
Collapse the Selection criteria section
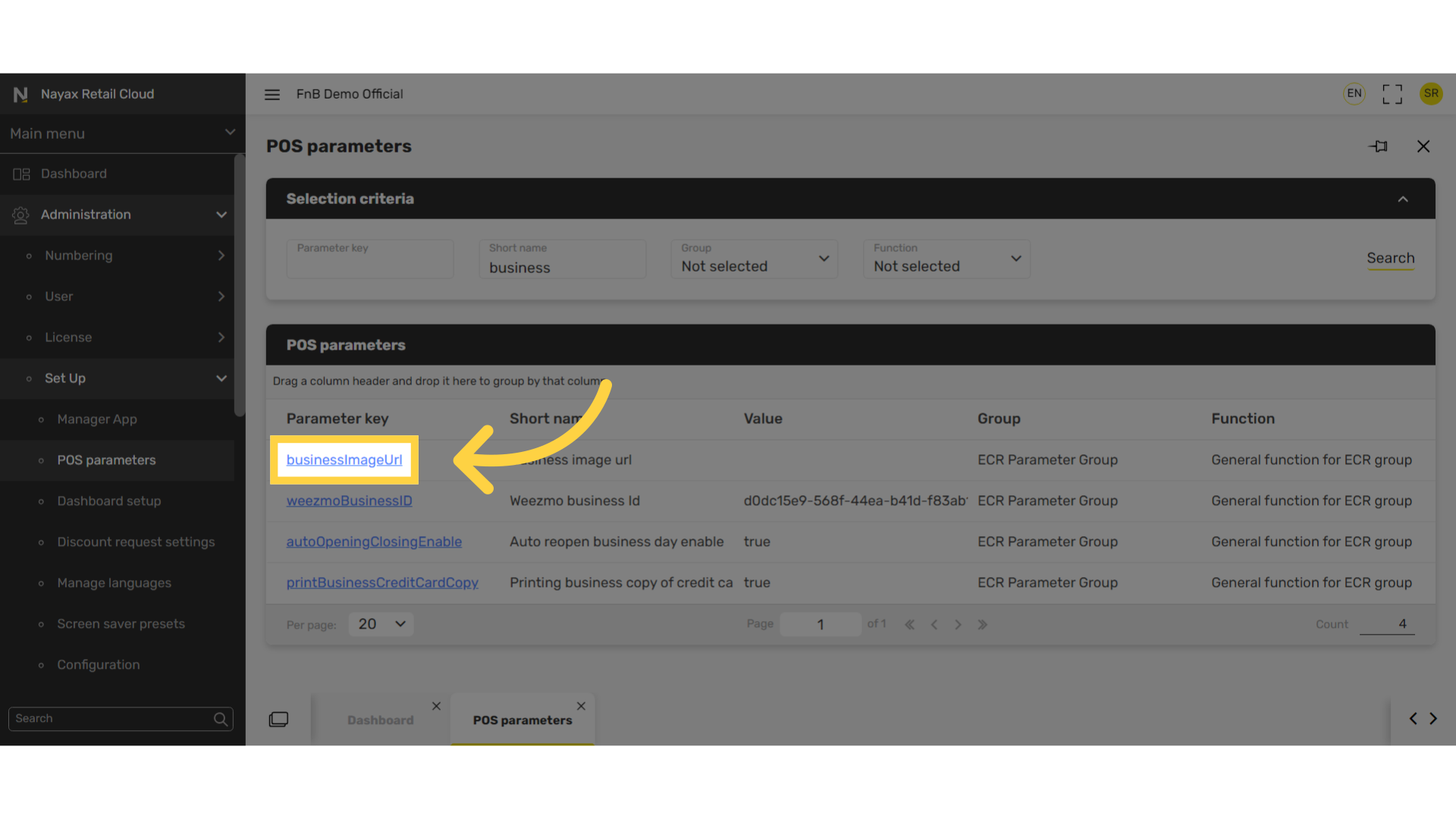[x=1403, y=199]
